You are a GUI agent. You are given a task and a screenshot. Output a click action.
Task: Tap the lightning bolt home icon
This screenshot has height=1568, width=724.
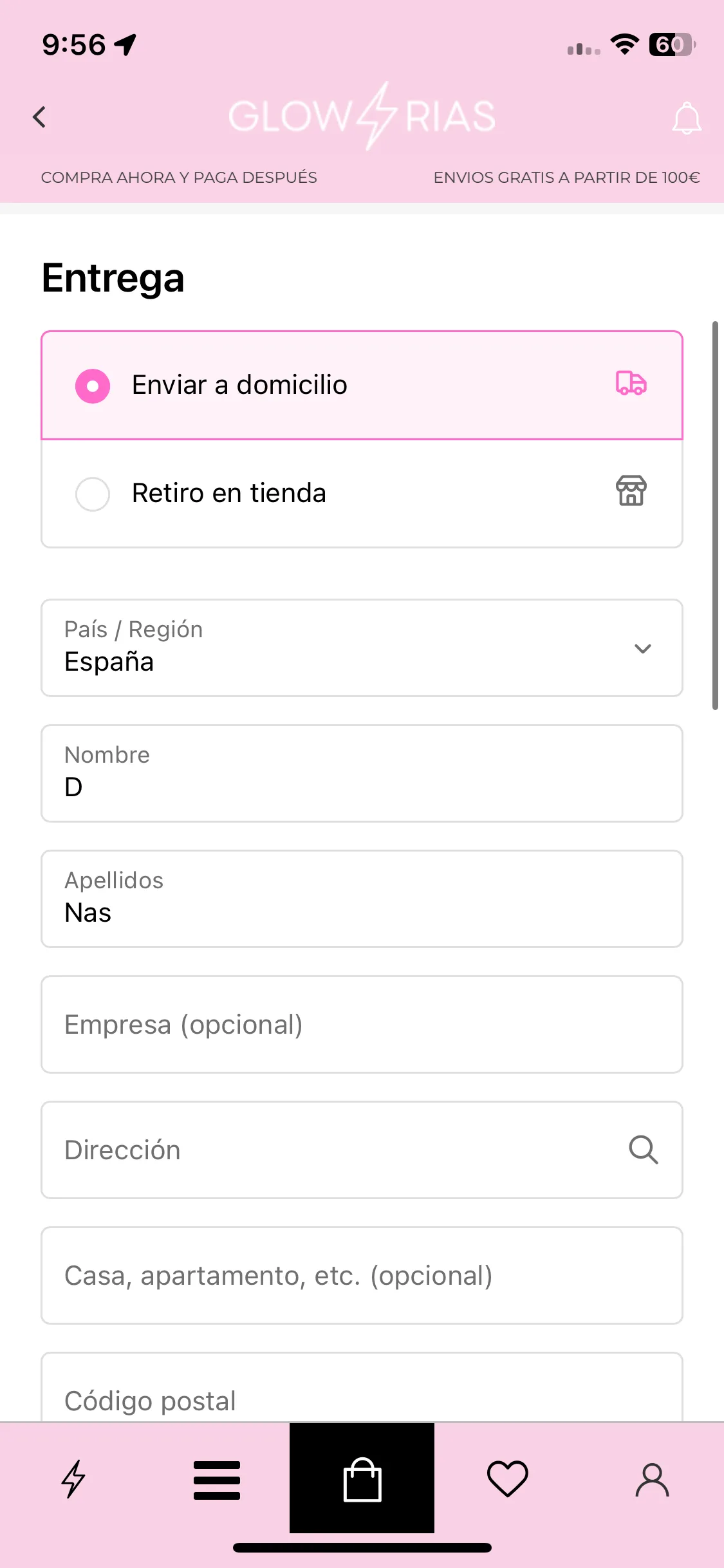click(x=73, y=1479)
